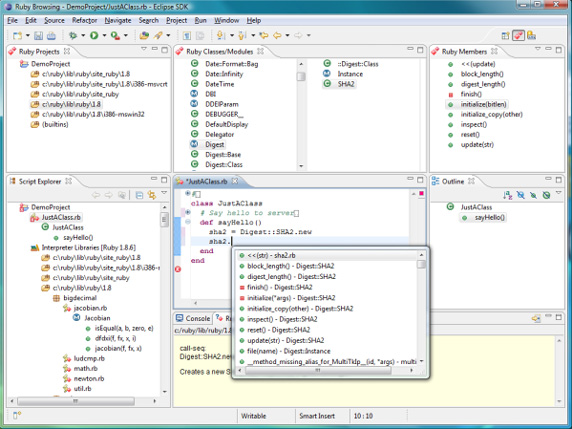Image resolution: width=572 pixels, height=429 pixels.
Task: Open the Window menu
Action: [x=227, y=20]
